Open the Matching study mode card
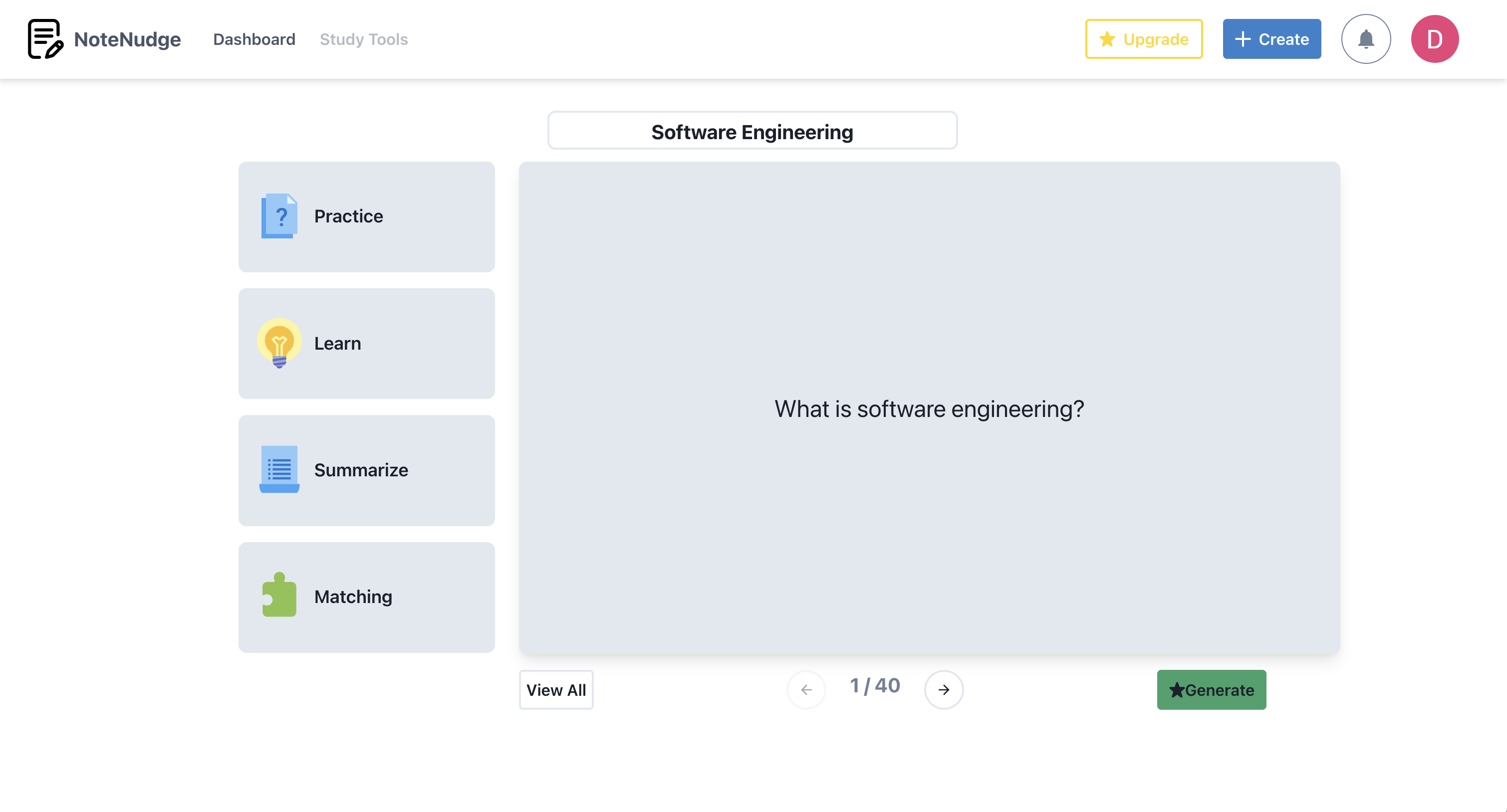 367,598
